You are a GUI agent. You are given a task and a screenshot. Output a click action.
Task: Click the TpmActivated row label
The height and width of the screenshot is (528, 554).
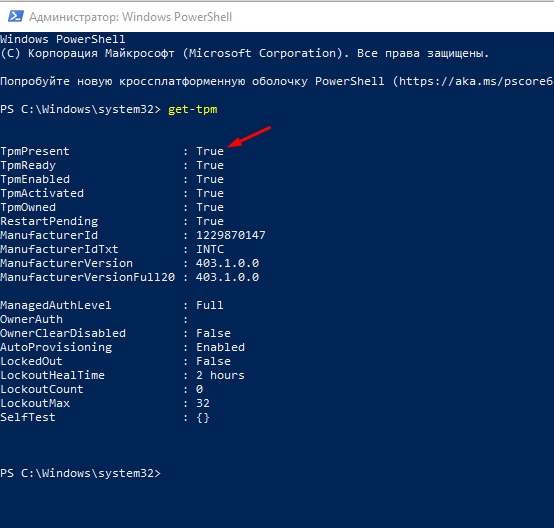pyautogui.click(x=42, y=193)
